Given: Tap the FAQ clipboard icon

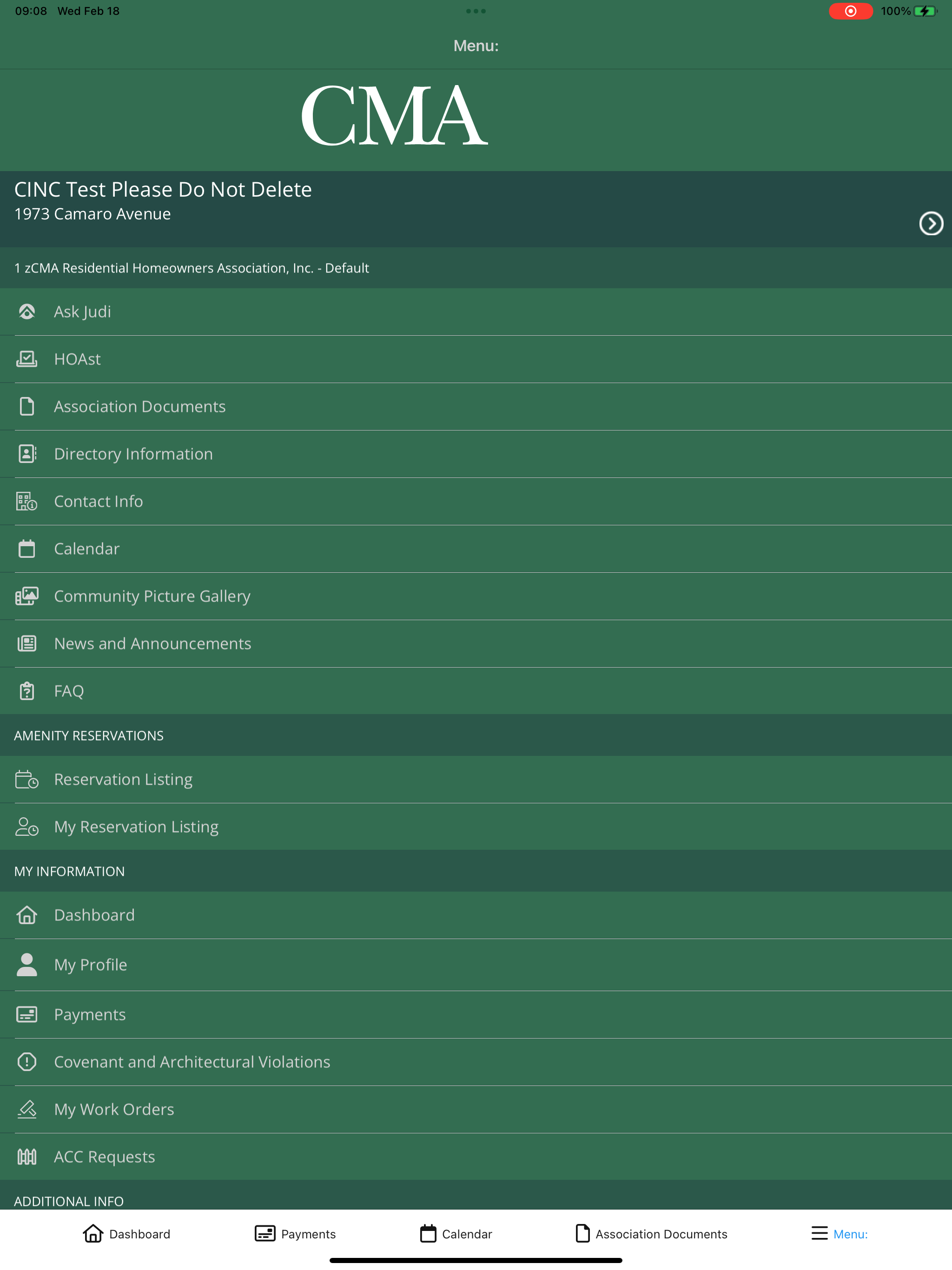Looking at the screenshot, I should coord(27,691).
